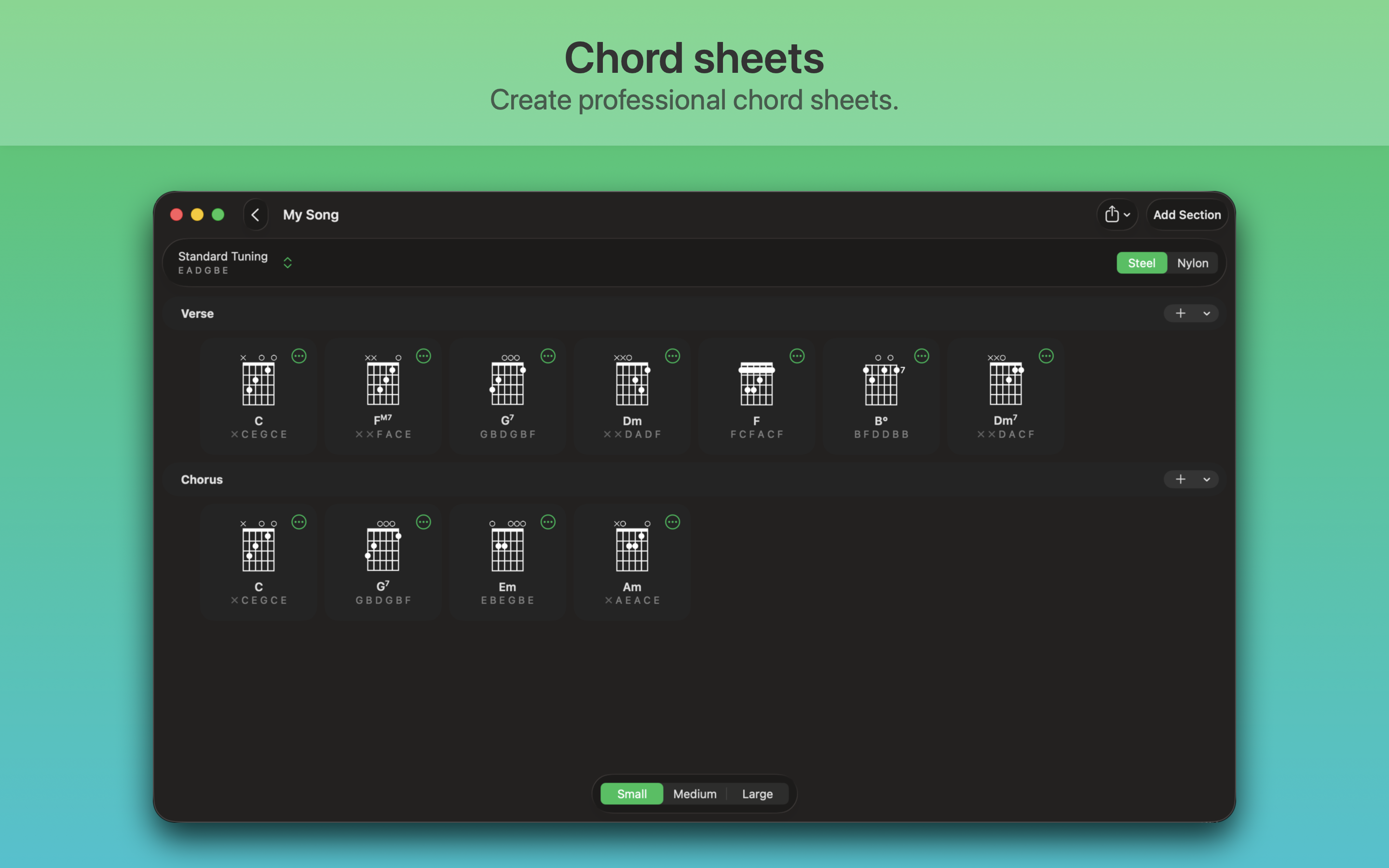Click the Verse section title
The image size is (1389, 868).
point(197,313)
